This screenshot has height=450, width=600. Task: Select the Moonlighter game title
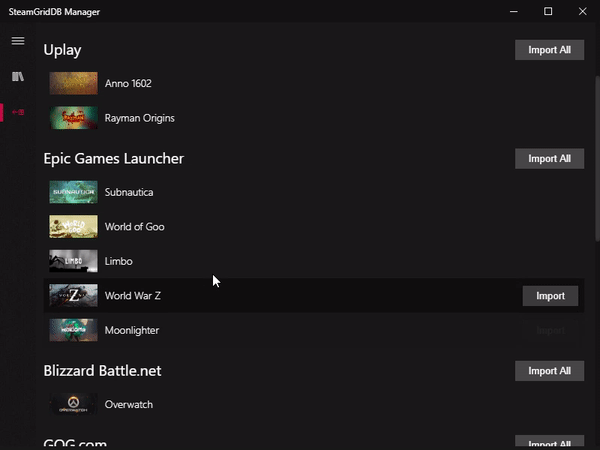coord(132,331)
